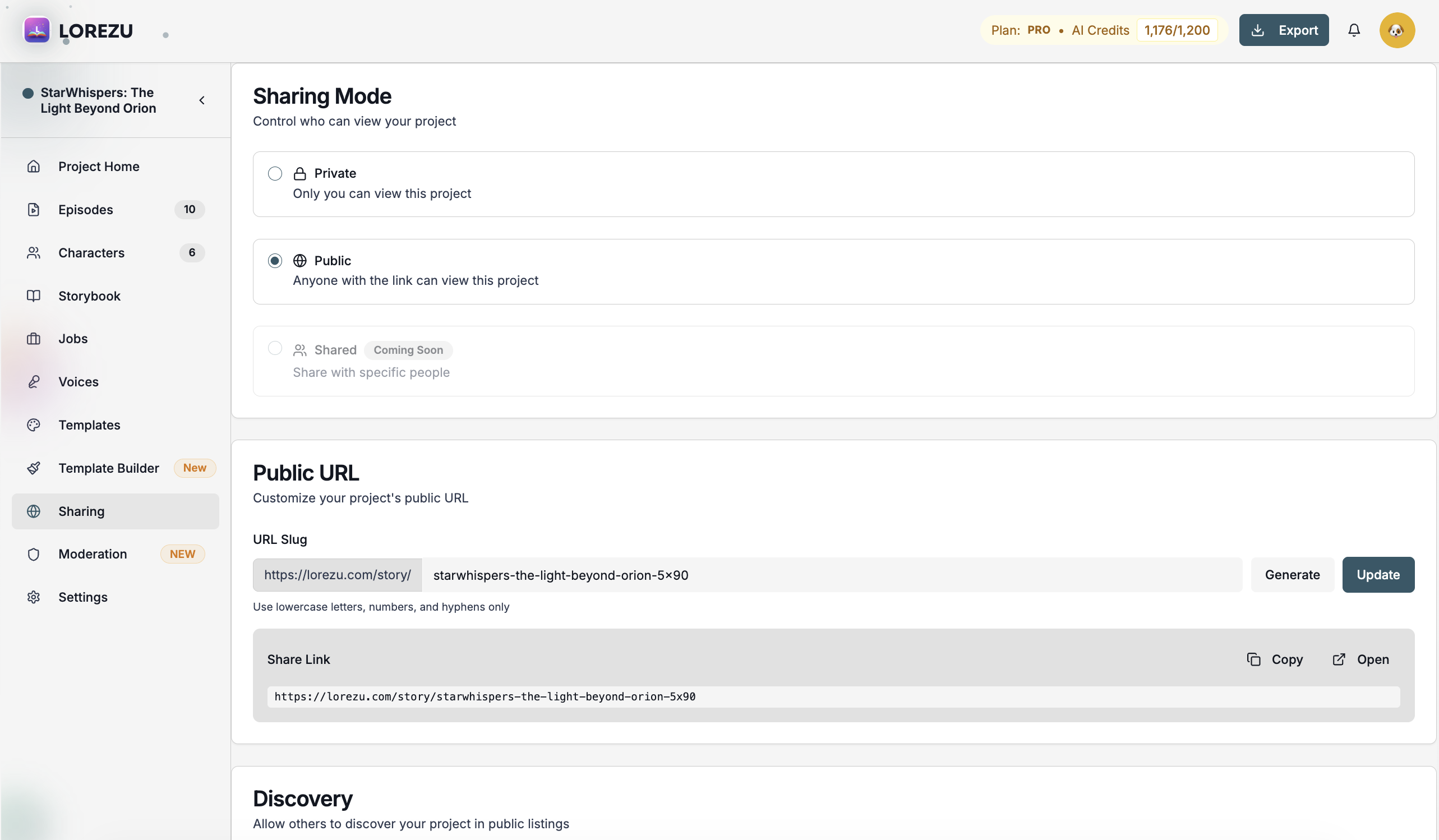This screenshot has height=840, width=1439.
Task: Open the Settings page in sidebar
Action: (83, 597)
